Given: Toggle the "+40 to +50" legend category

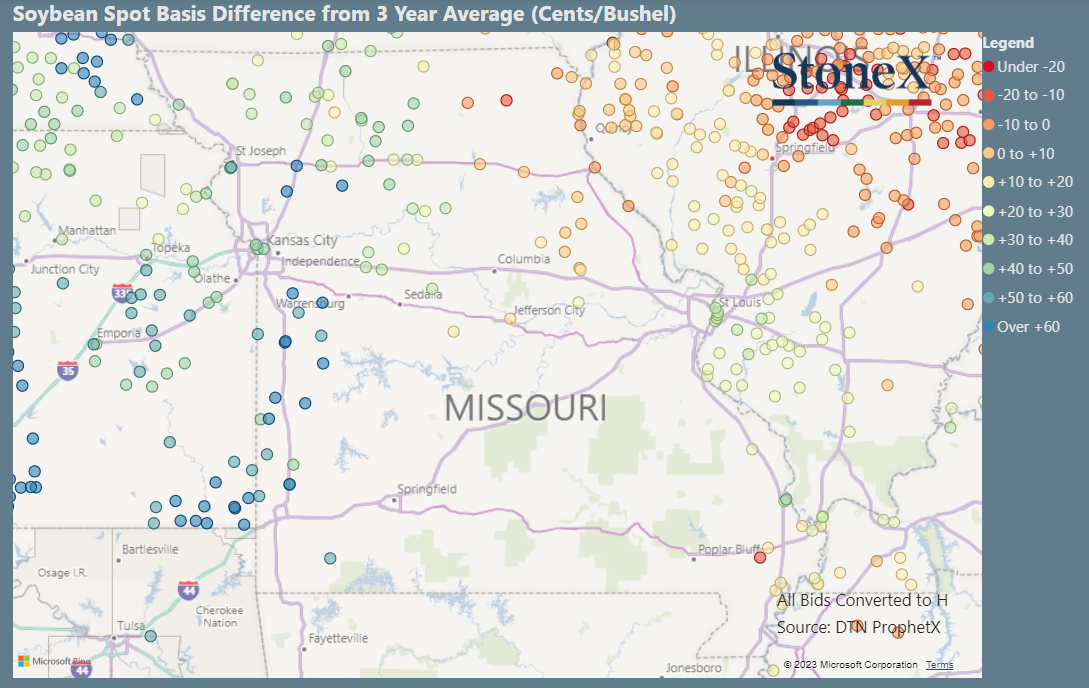Looking at the screenshot, I should (x=990, y=269).
